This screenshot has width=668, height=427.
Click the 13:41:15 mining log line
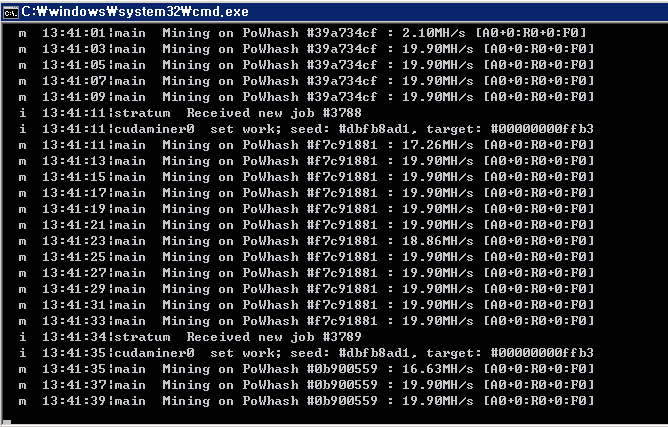click(306, 177)
